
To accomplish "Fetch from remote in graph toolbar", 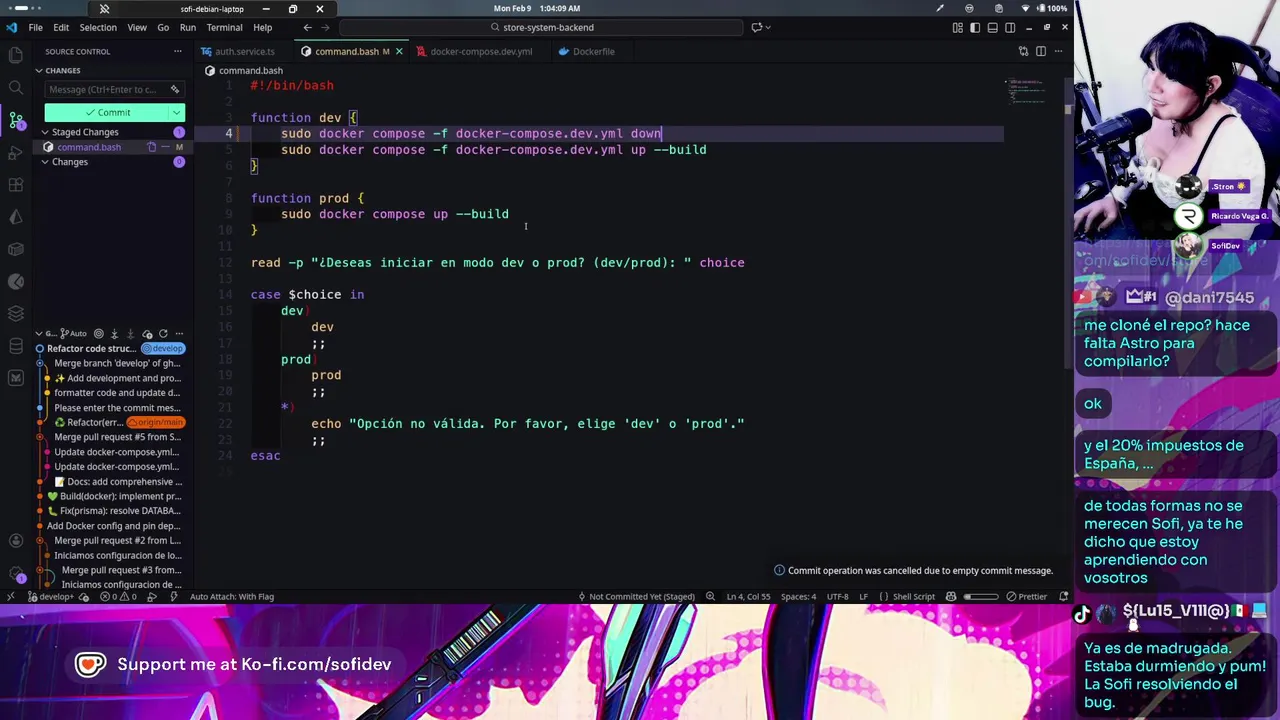I will click(x=114, y=333).
